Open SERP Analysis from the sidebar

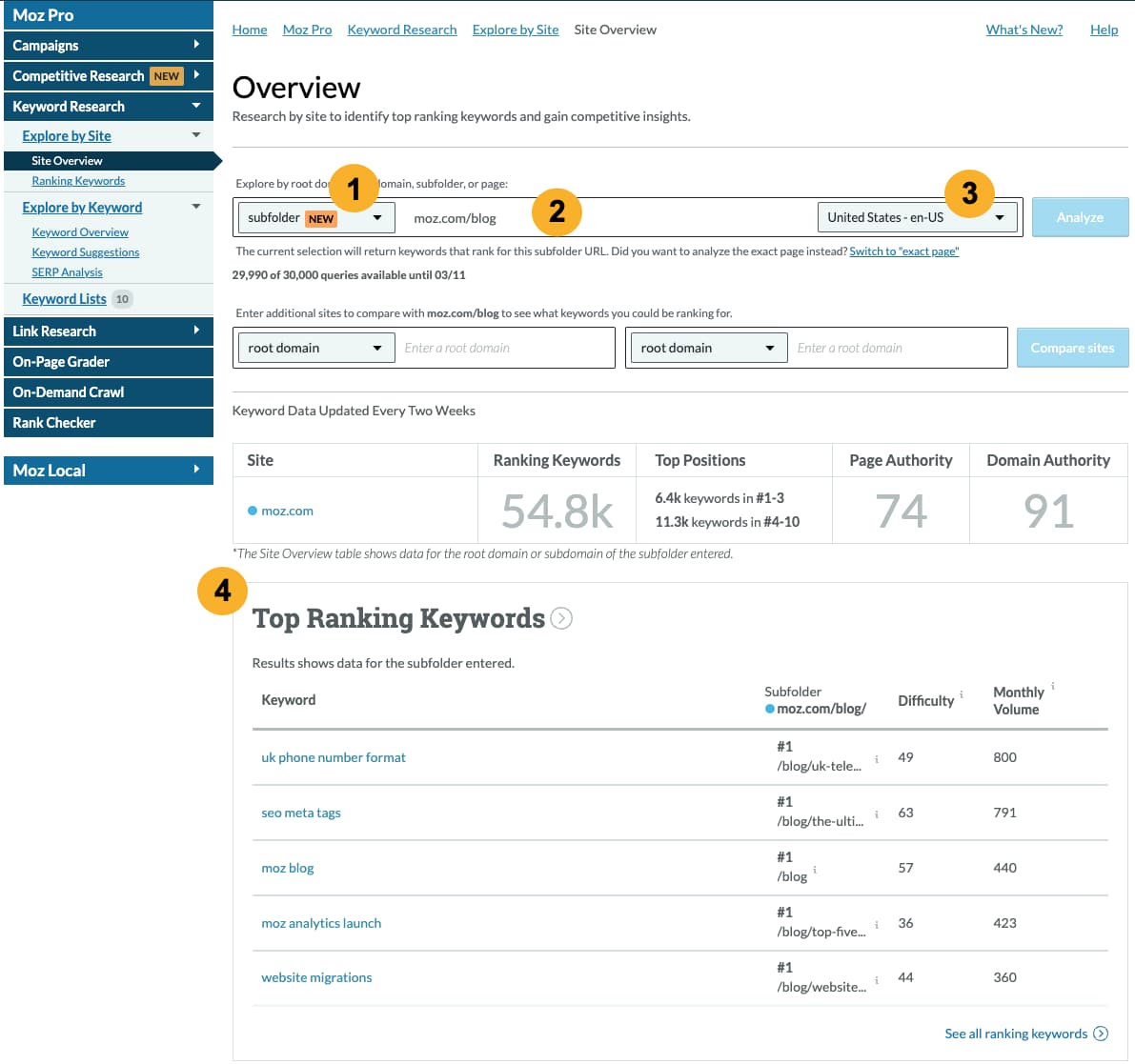point(67,271)
